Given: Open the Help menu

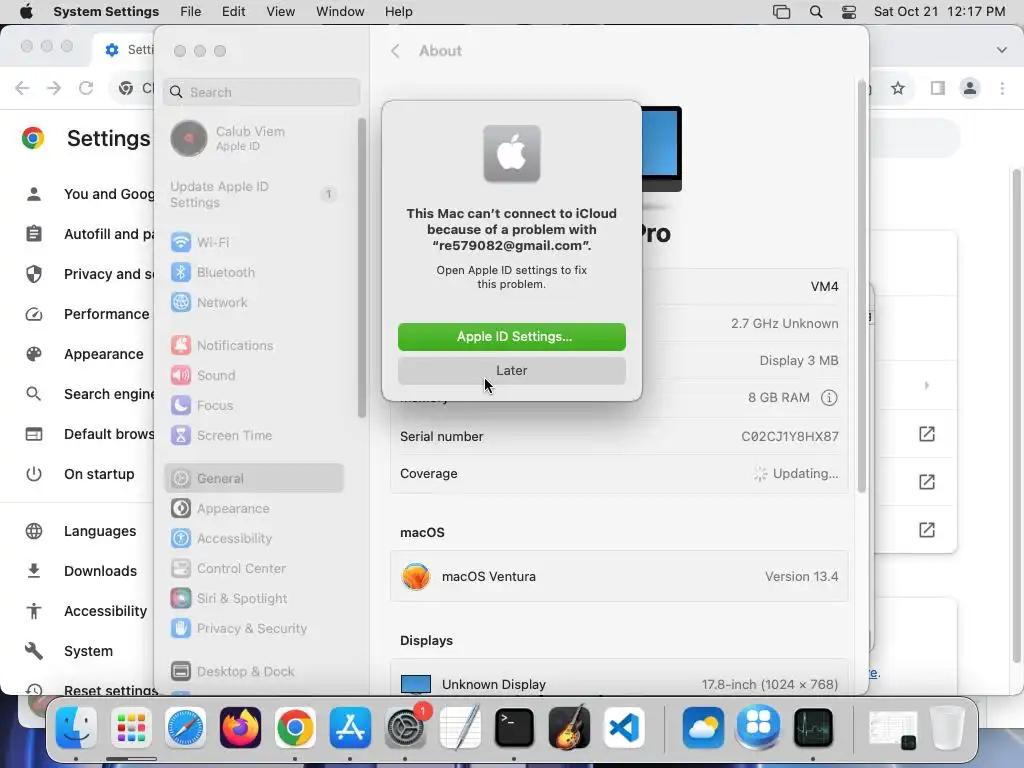Looking at the screenshot, I should click(398, 12).
